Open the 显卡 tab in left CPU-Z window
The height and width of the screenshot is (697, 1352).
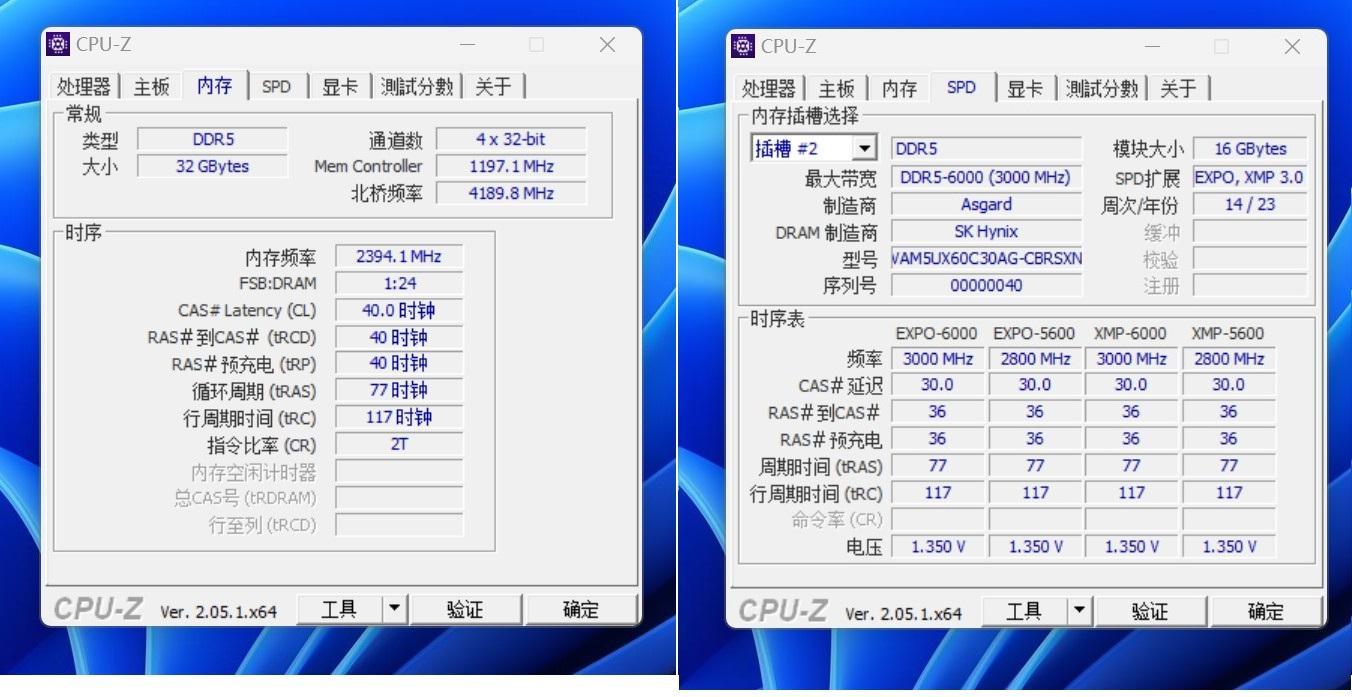tap(340, 87)
